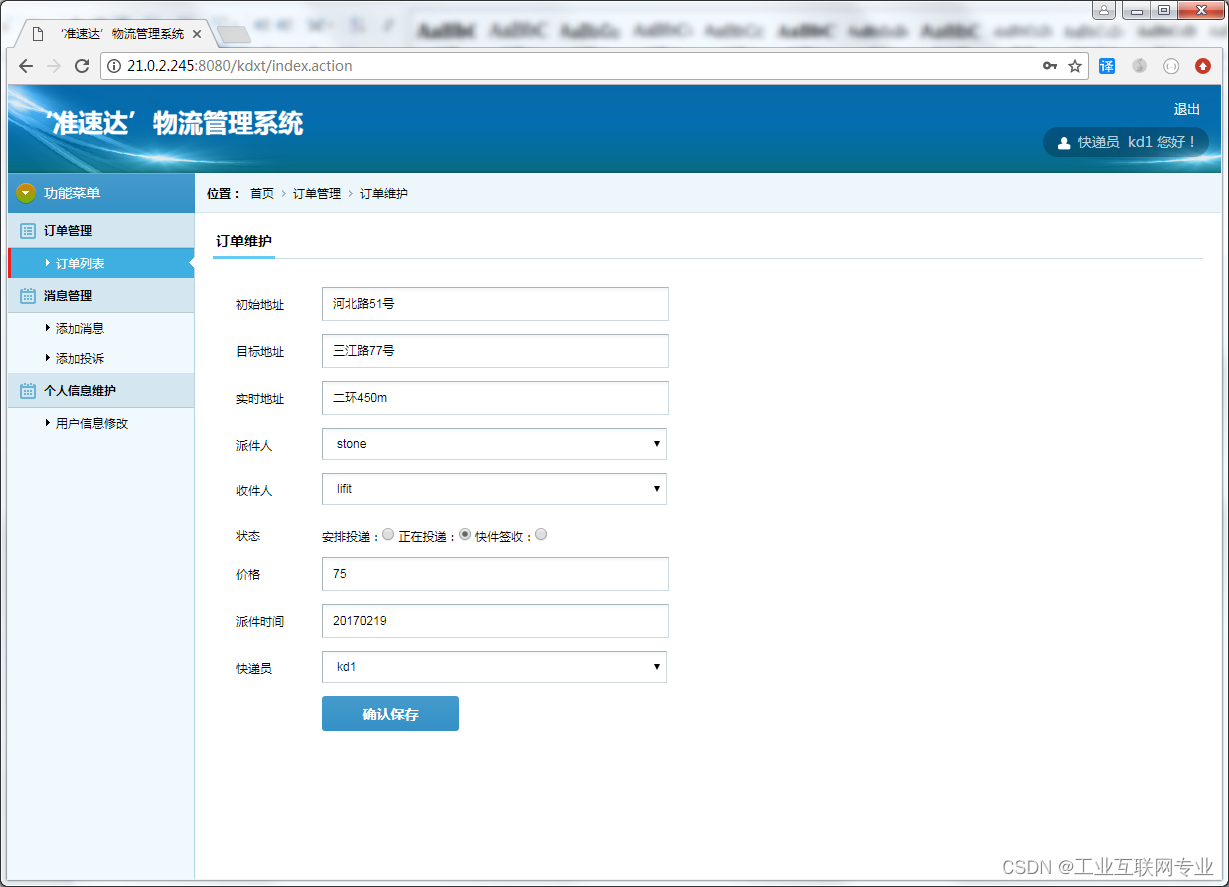Click the 消息管理 calendar icon

pos(28,296)
